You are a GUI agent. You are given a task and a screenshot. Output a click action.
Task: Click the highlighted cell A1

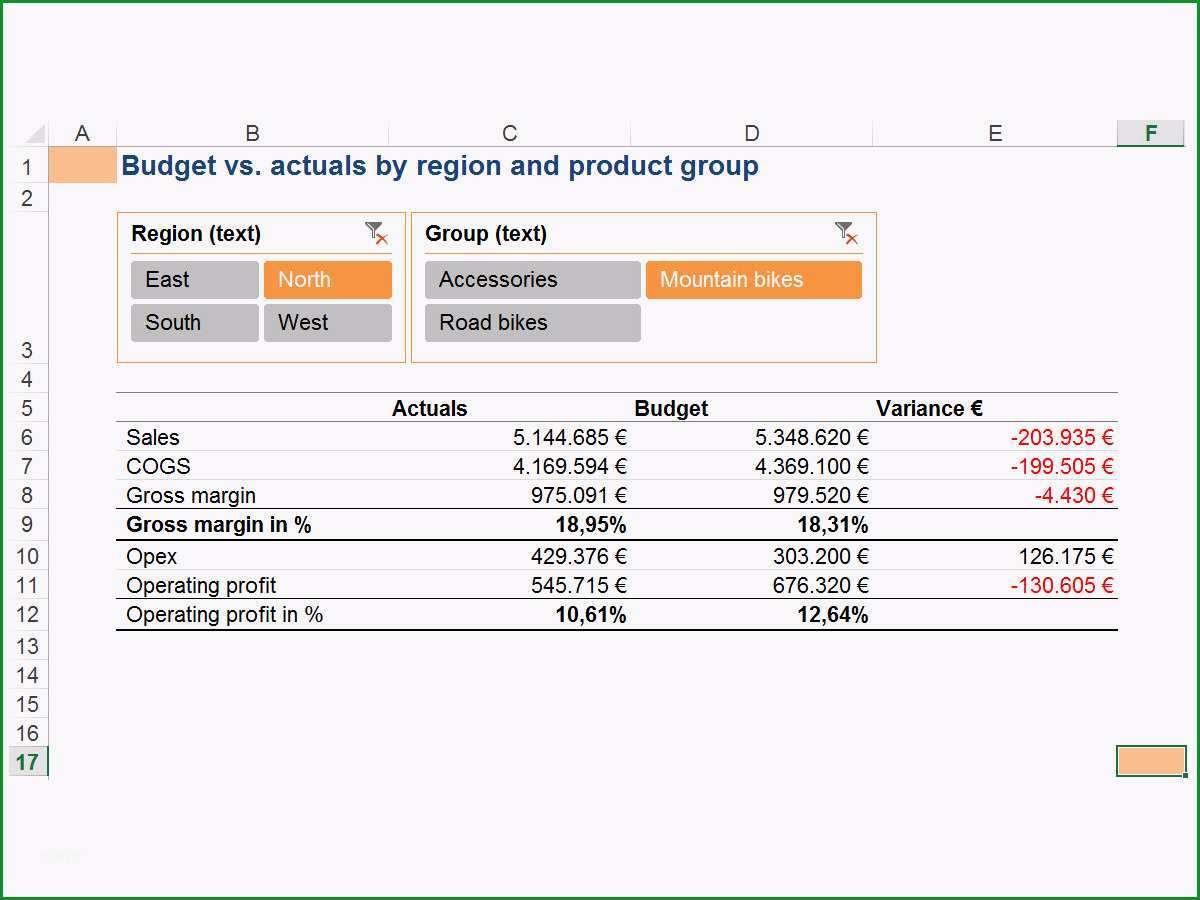pyautogui.click(x=82, y=166)
